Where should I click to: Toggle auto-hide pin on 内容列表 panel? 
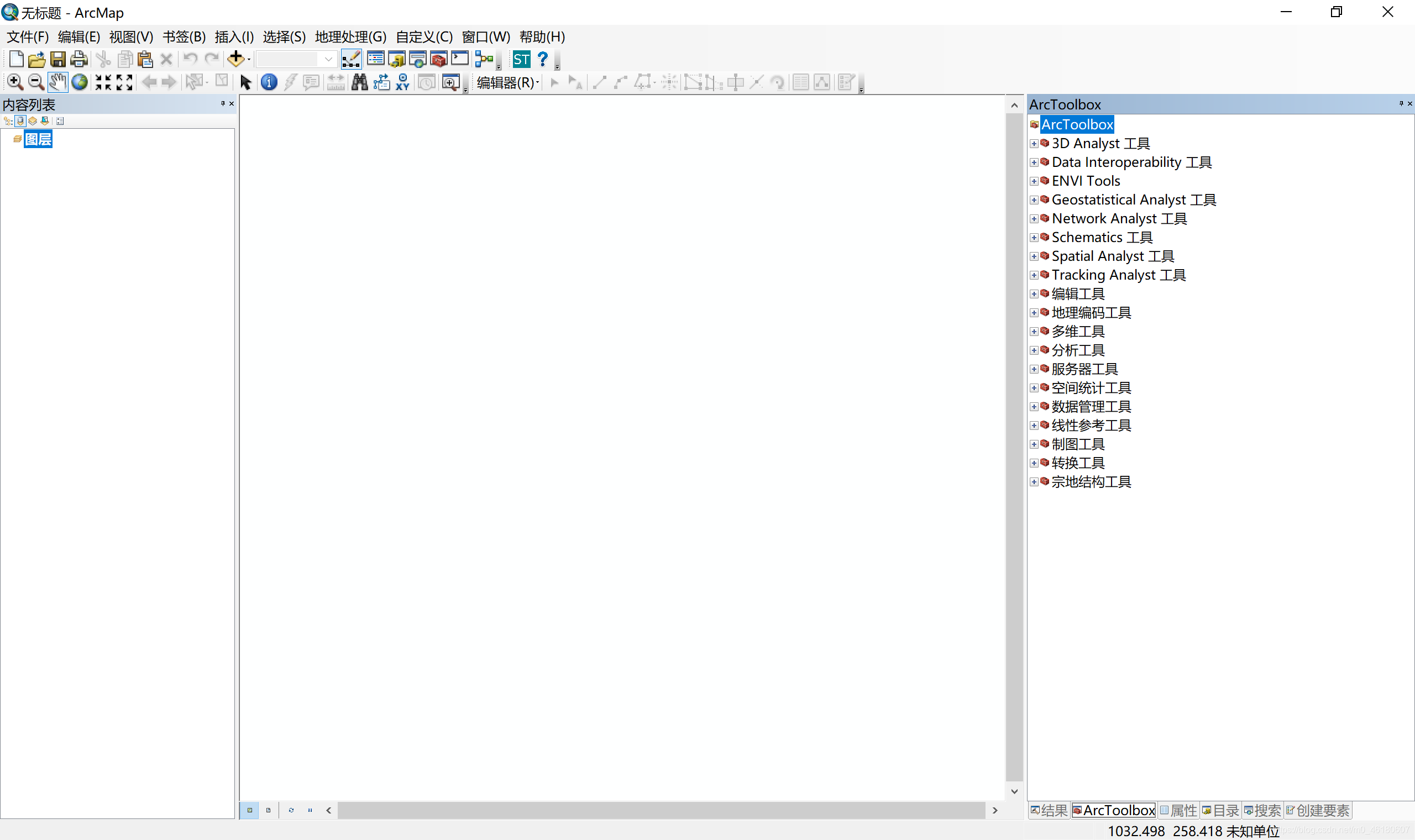[223, 103]
